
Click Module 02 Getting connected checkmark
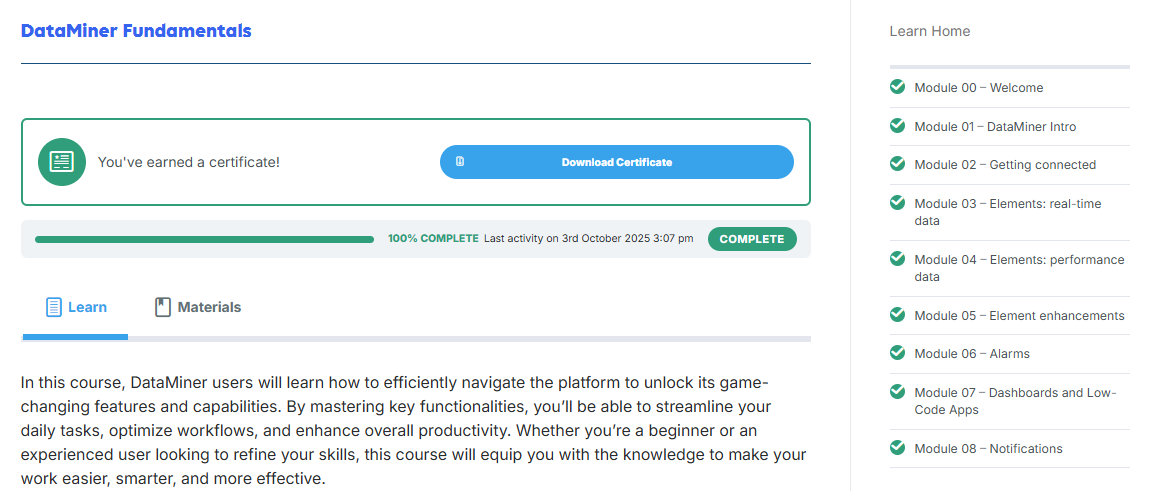point(898,164)
